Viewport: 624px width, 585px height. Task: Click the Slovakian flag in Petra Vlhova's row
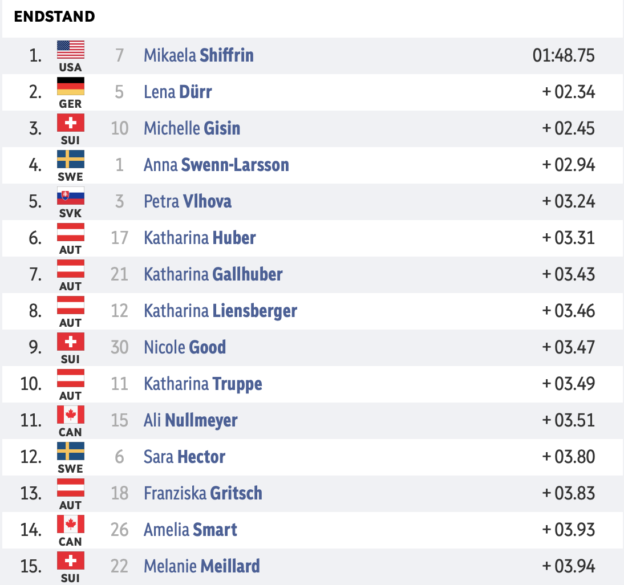(x=70, y=196)
